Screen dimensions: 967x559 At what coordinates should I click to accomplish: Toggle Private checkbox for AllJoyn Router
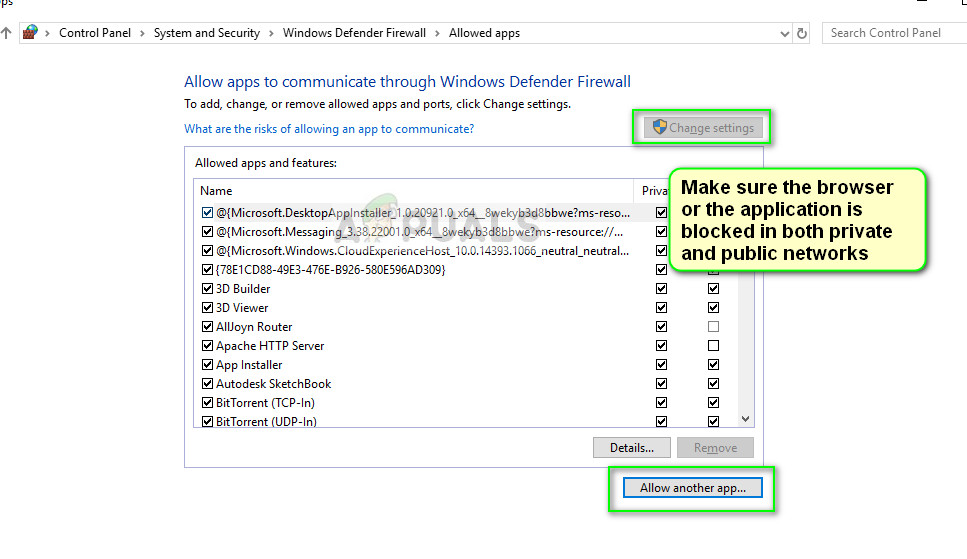661,326
